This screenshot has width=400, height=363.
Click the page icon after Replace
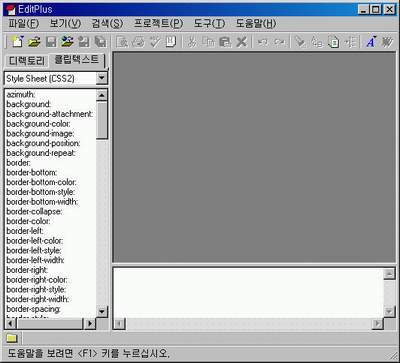(333, 42)
